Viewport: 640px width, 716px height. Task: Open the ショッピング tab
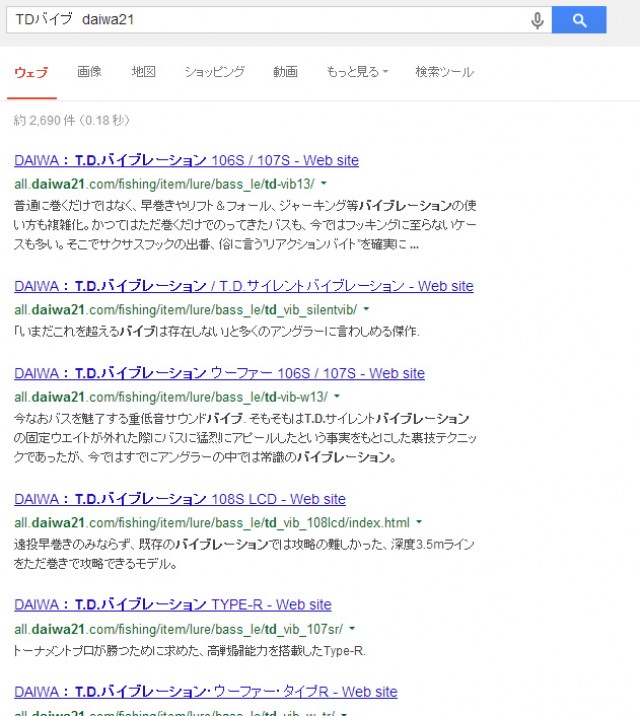[x=215, y=72]
